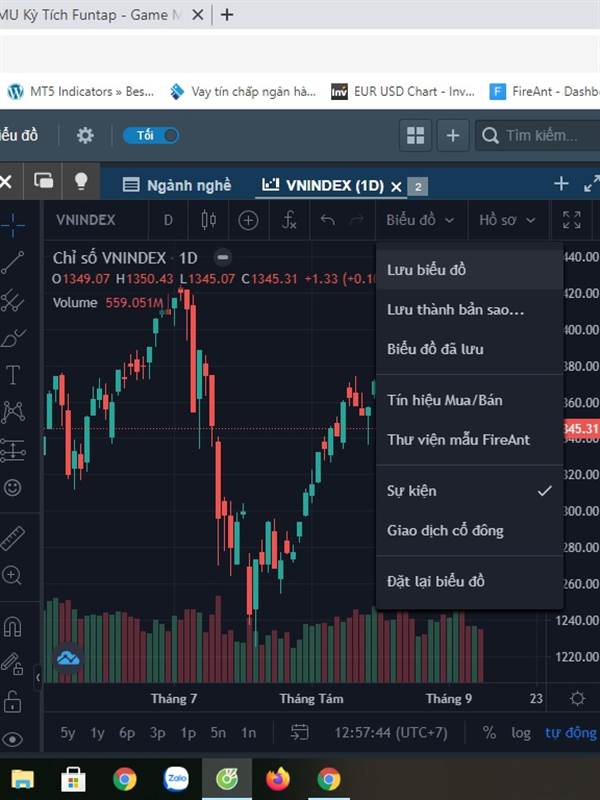This screenshot has width=600, height=800.
Task: Click the emoji icons tool
Action: pos(13,488)
